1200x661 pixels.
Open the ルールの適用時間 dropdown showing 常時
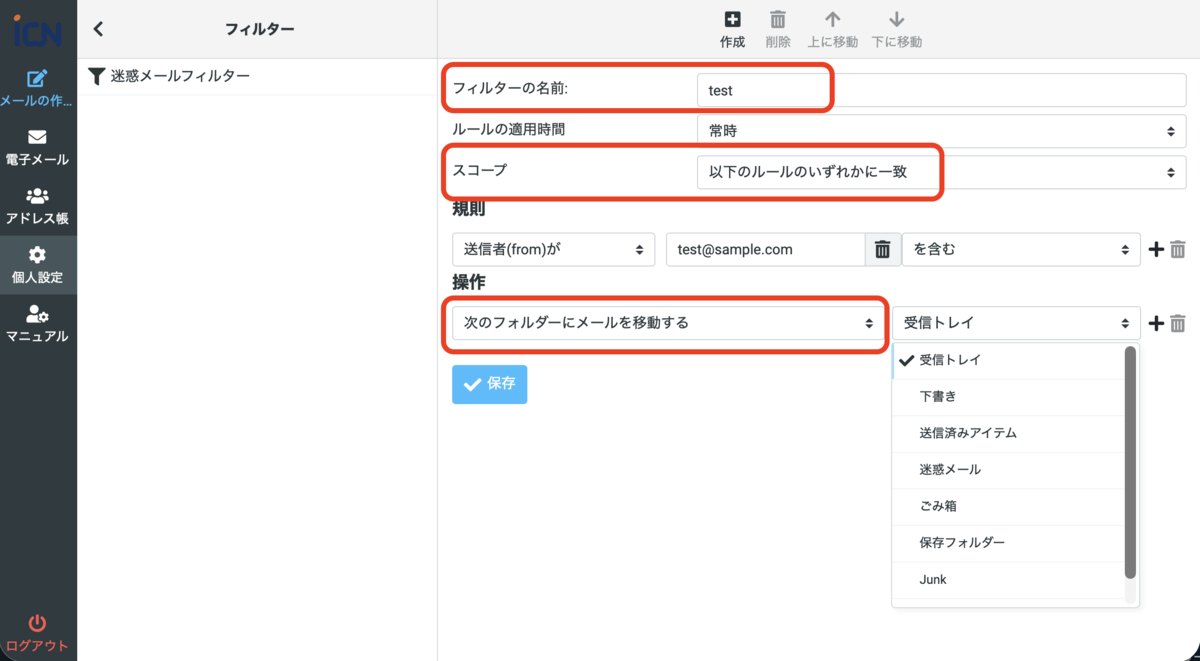pyautogui.click(x=940, y=131)
